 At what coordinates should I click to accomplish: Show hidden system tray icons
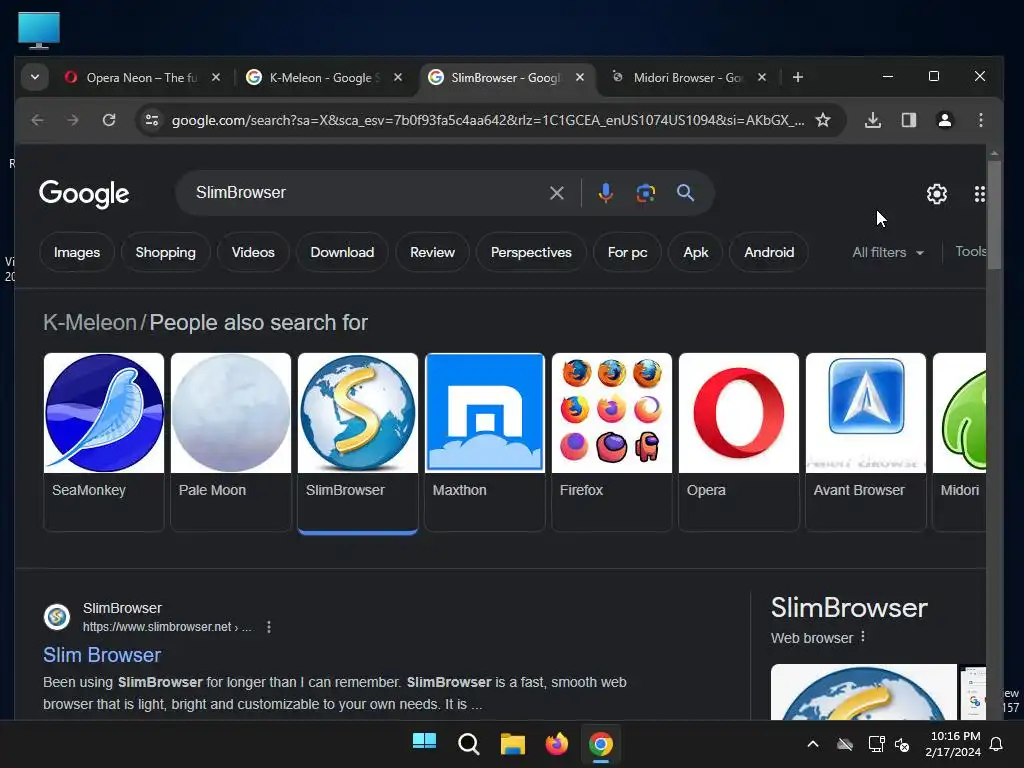[813, 744]
